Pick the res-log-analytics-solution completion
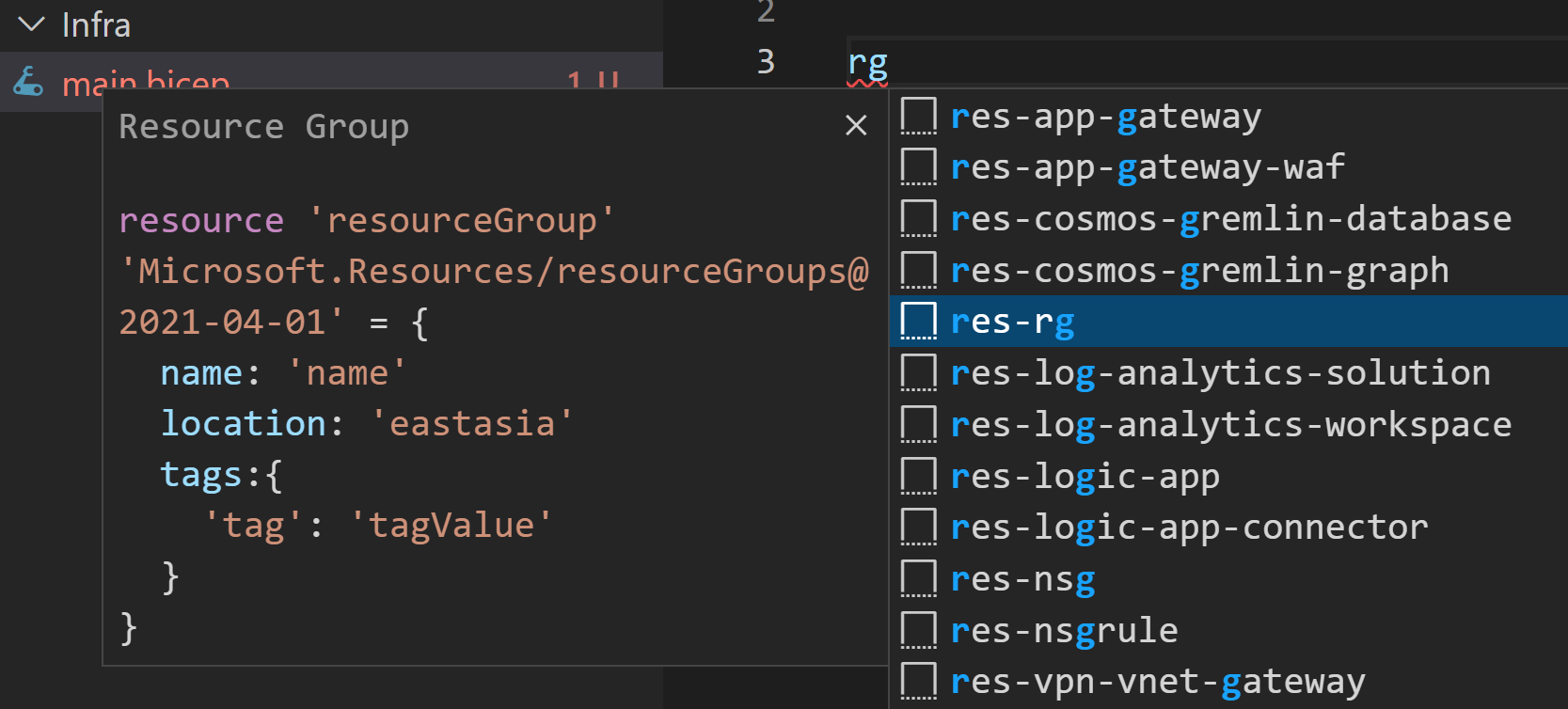The image size is (1568, 709). click(1220, 373)
